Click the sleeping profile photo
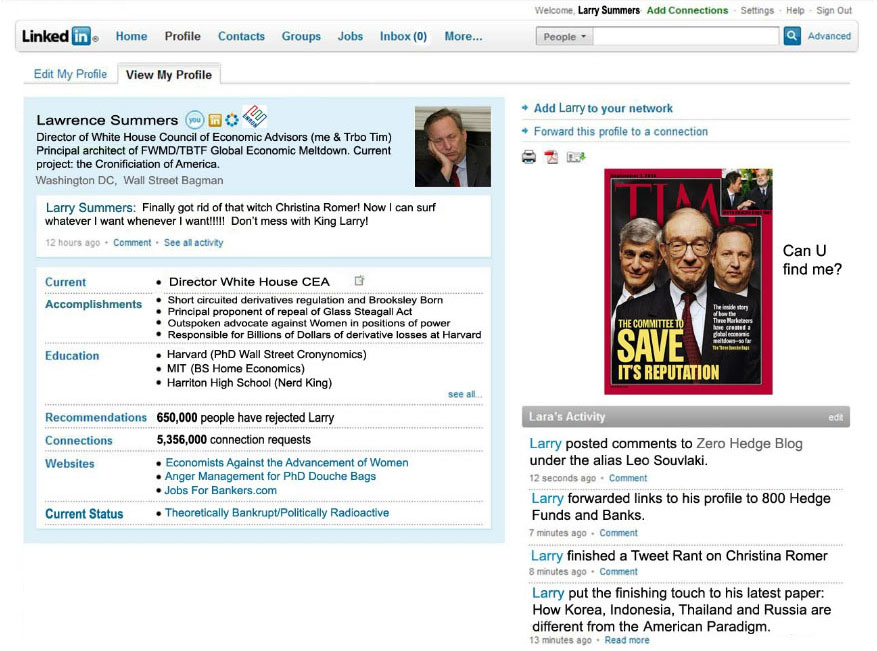The height and width of the screenshot is (651, 877). point(452,146)
